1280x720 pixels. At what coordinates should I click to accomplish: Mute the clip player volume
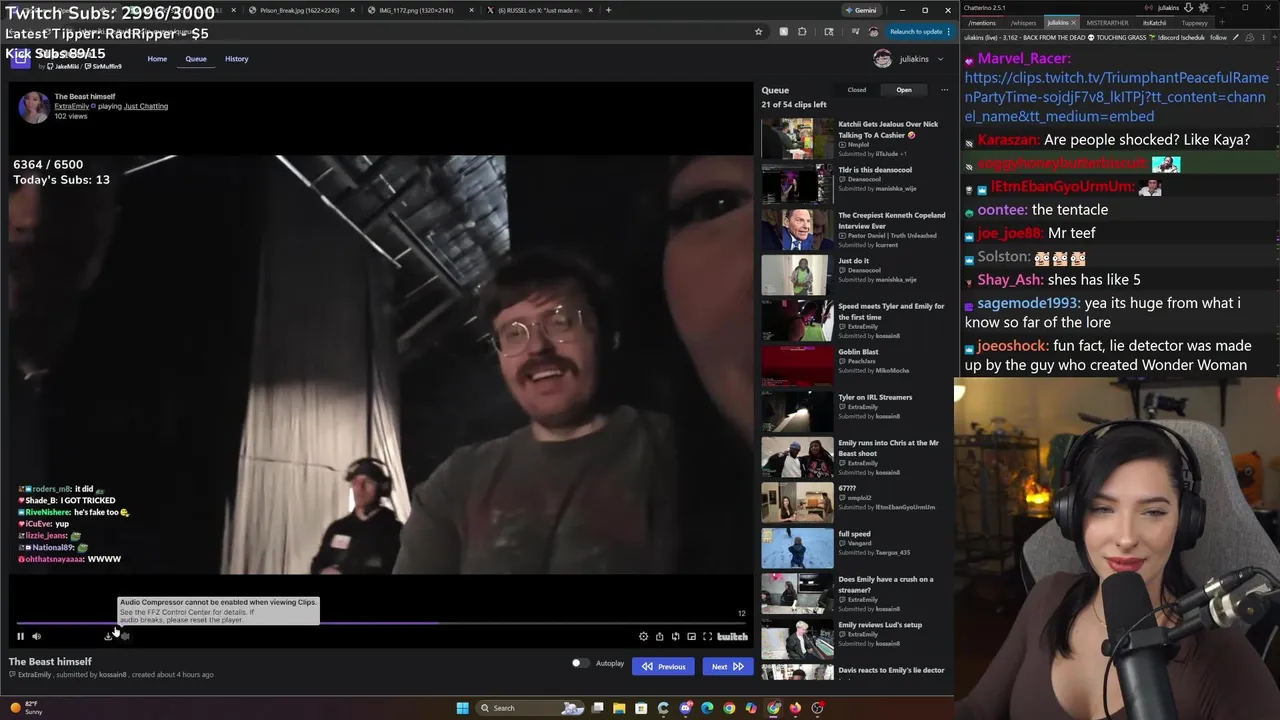[x=36, y=636]
